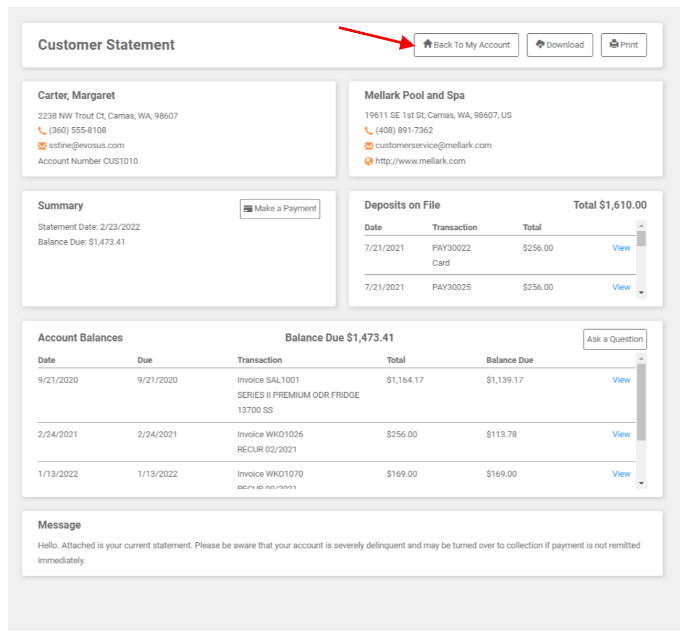Viewport: 688px width, 639px height.
Task: Click the Deposits on File scroll up arrow
Action: pyautogui.click(x=641, y=226)
